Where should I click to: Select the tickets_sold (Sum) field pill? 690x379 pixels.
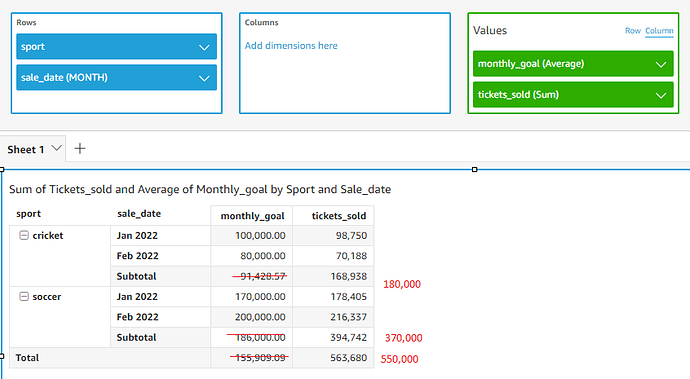pos(573,95)
